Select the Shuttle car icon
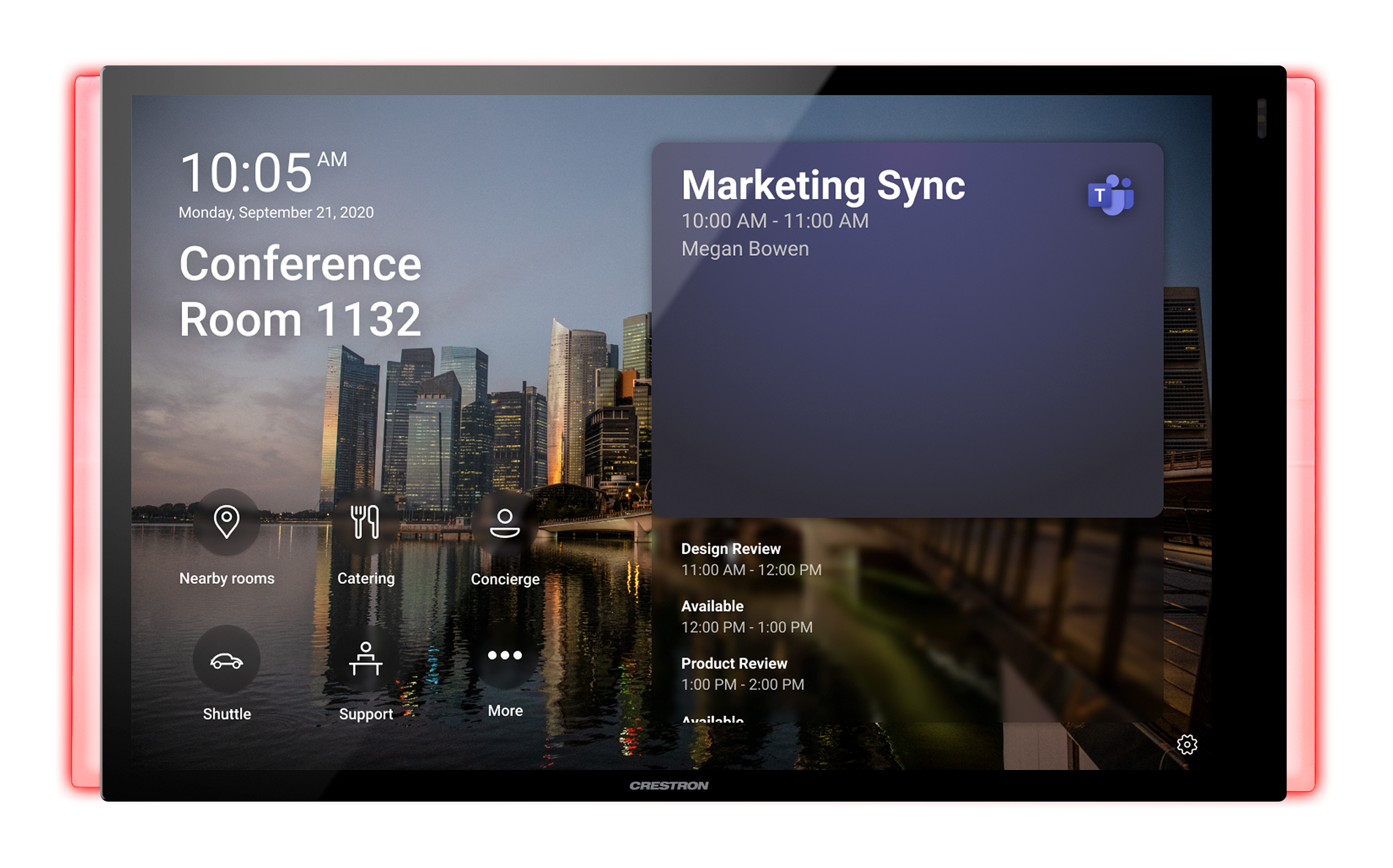 [x=226, y=660]
